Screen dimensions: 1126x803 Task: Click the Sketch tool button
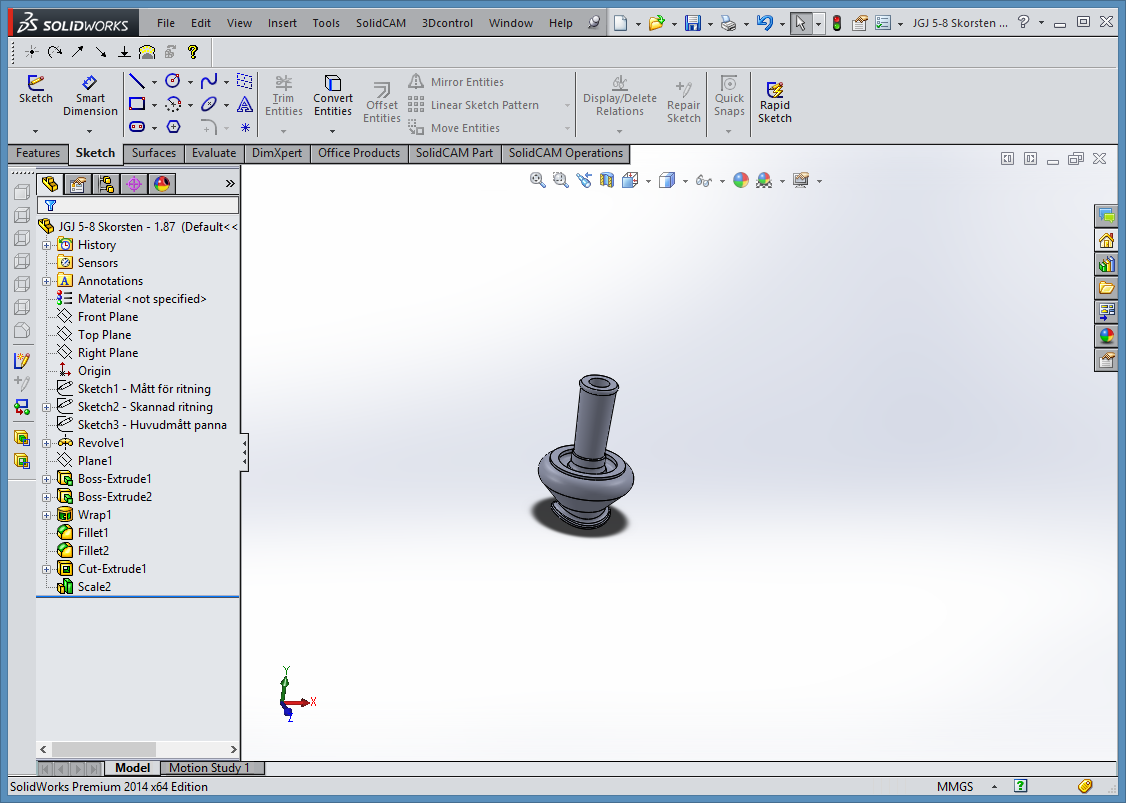(x=35, y=90)
